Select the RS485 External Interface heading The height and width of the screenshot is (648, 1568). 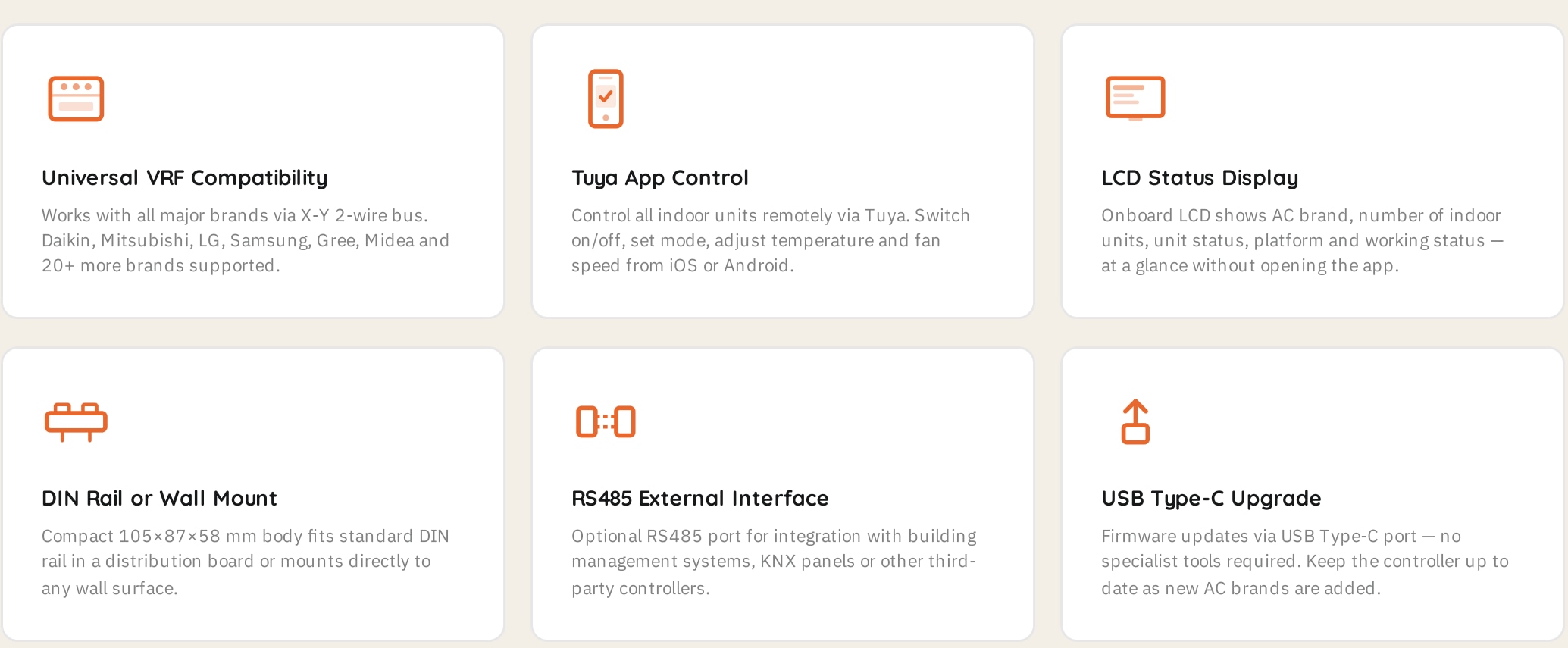700,498
